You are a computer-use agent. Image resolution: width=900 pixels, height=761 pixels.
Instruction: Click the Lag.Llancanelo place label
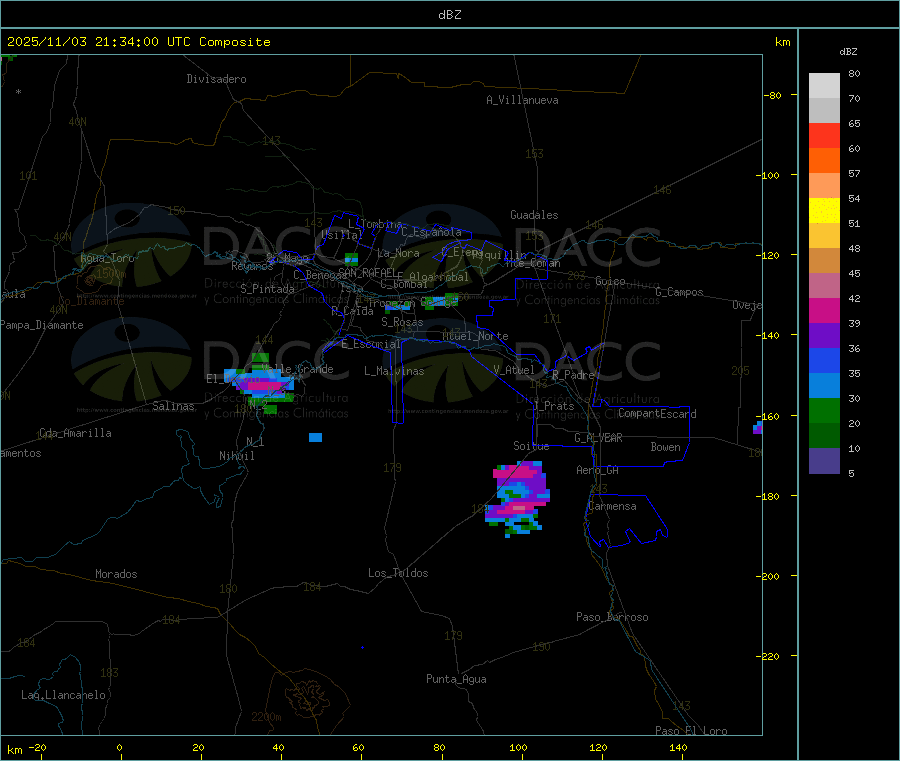pos(63,695)
